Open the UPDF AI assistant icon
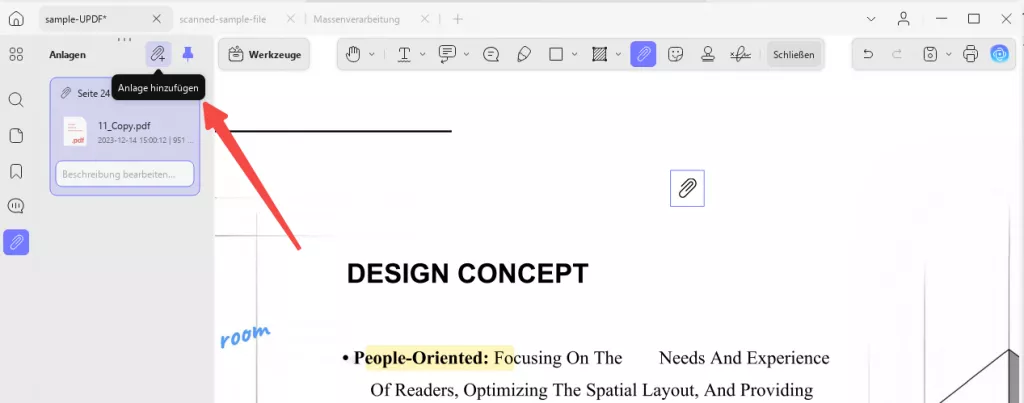Viewport: 1024px width, 403px height. [999, 54]
